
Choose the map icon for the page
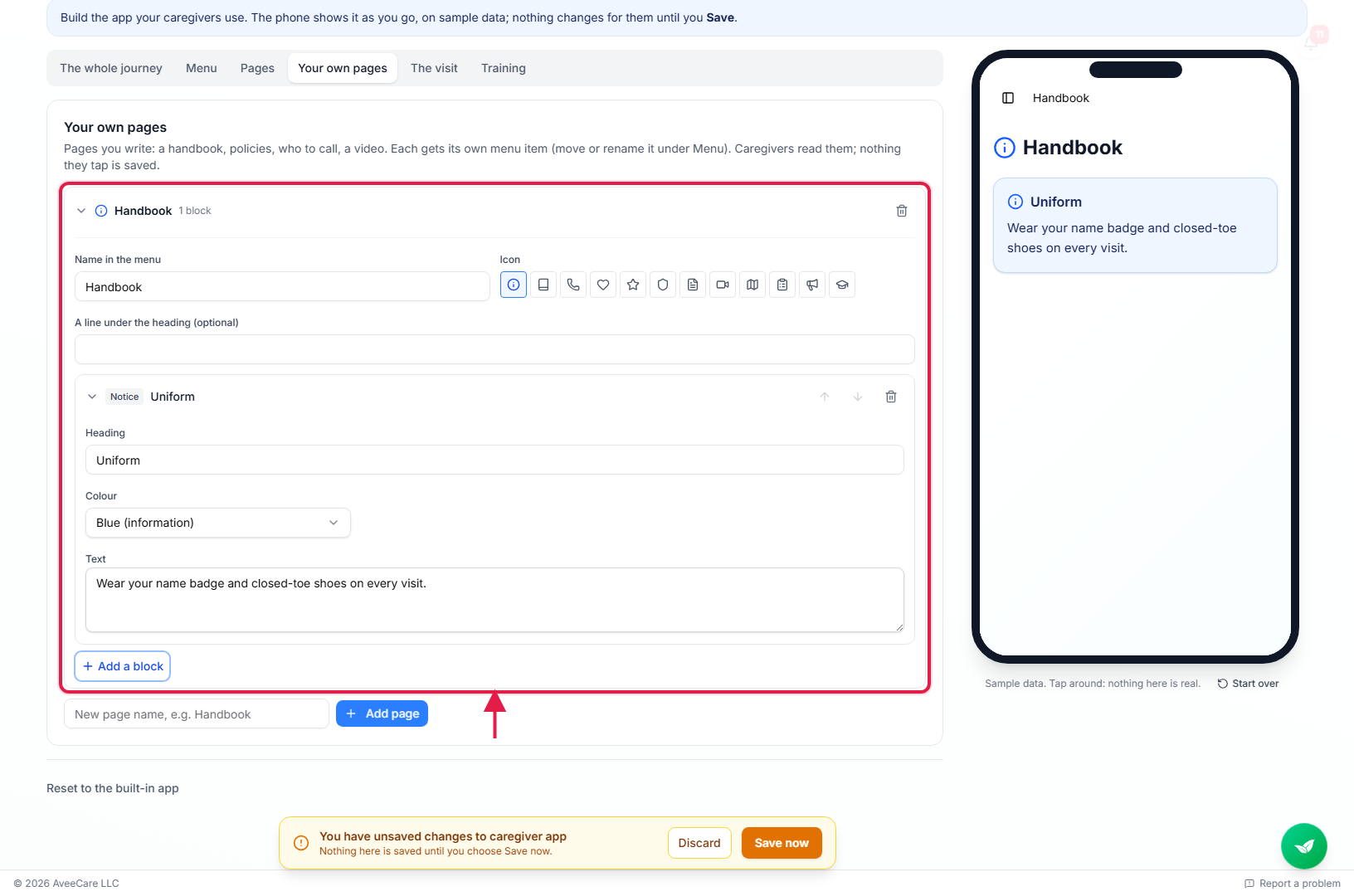(x=752, y=285)
